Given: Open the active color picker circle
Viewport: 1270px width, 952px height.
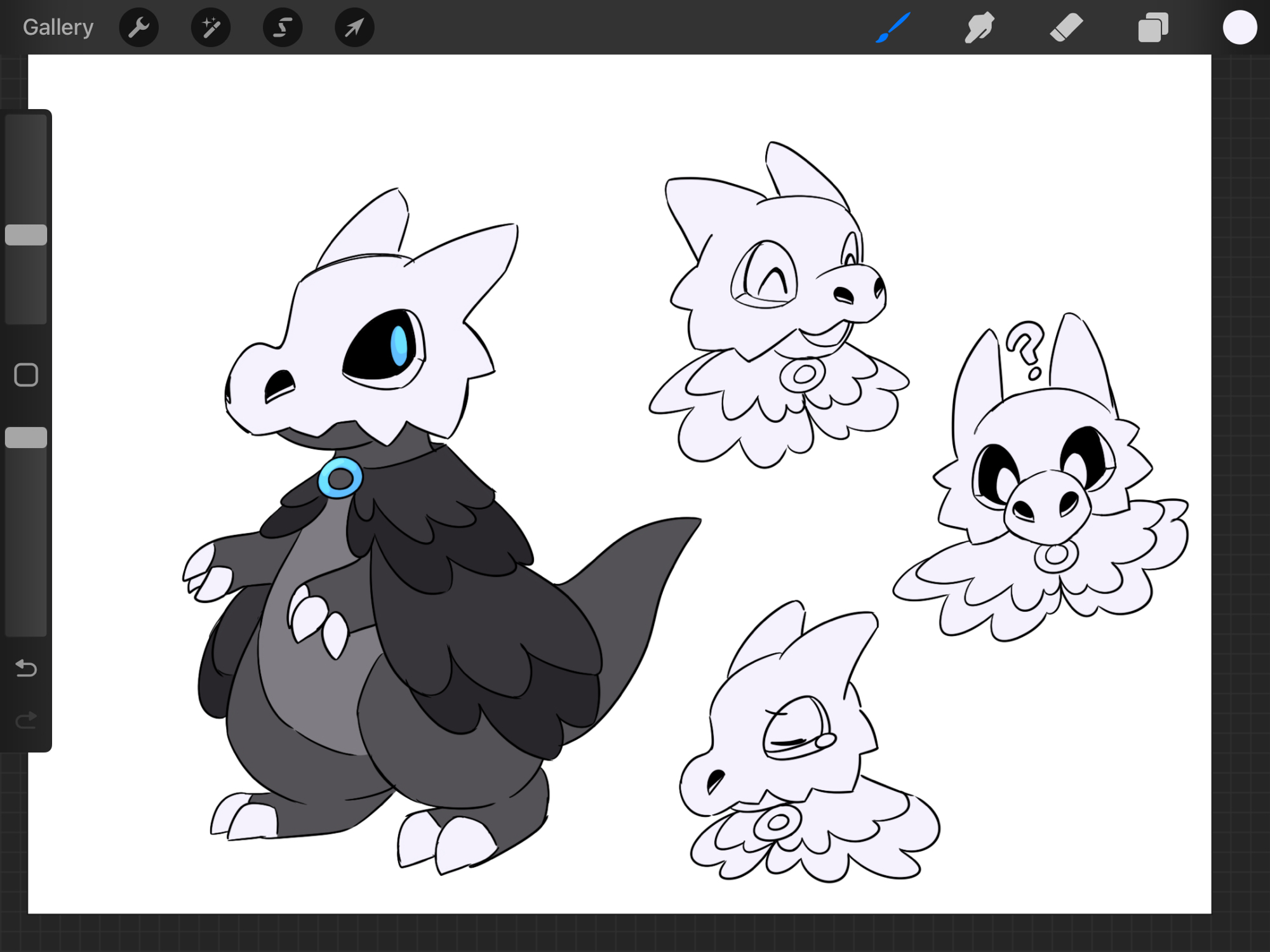Looking at the screenshot, I should point(1240,27).
